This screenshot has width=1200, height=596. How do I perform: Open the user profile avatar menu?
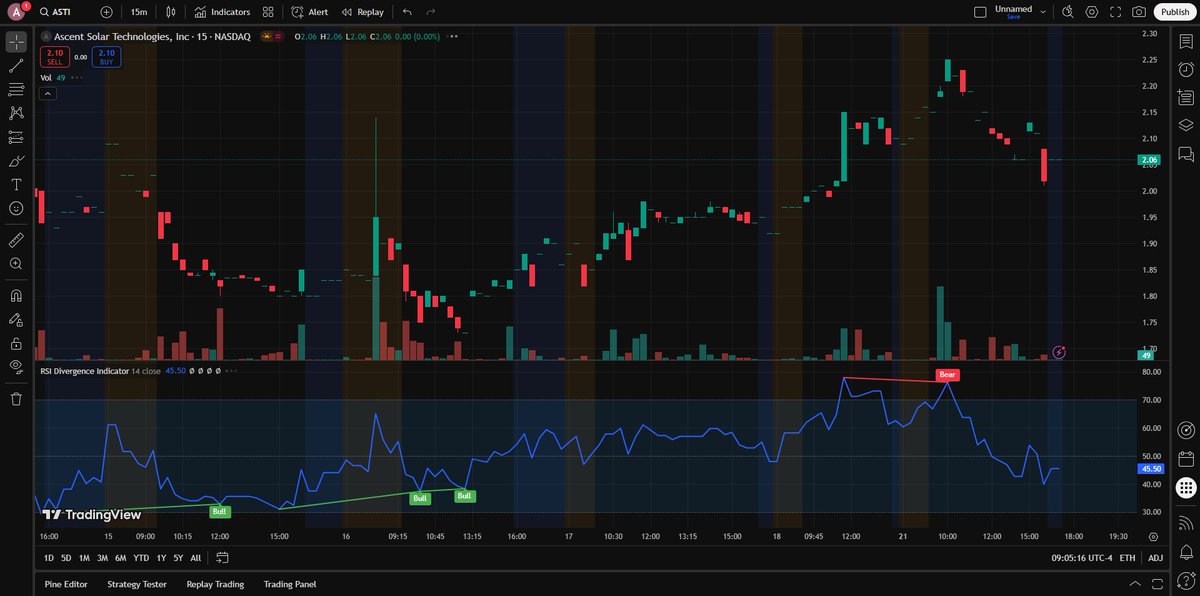coord(17,12)
